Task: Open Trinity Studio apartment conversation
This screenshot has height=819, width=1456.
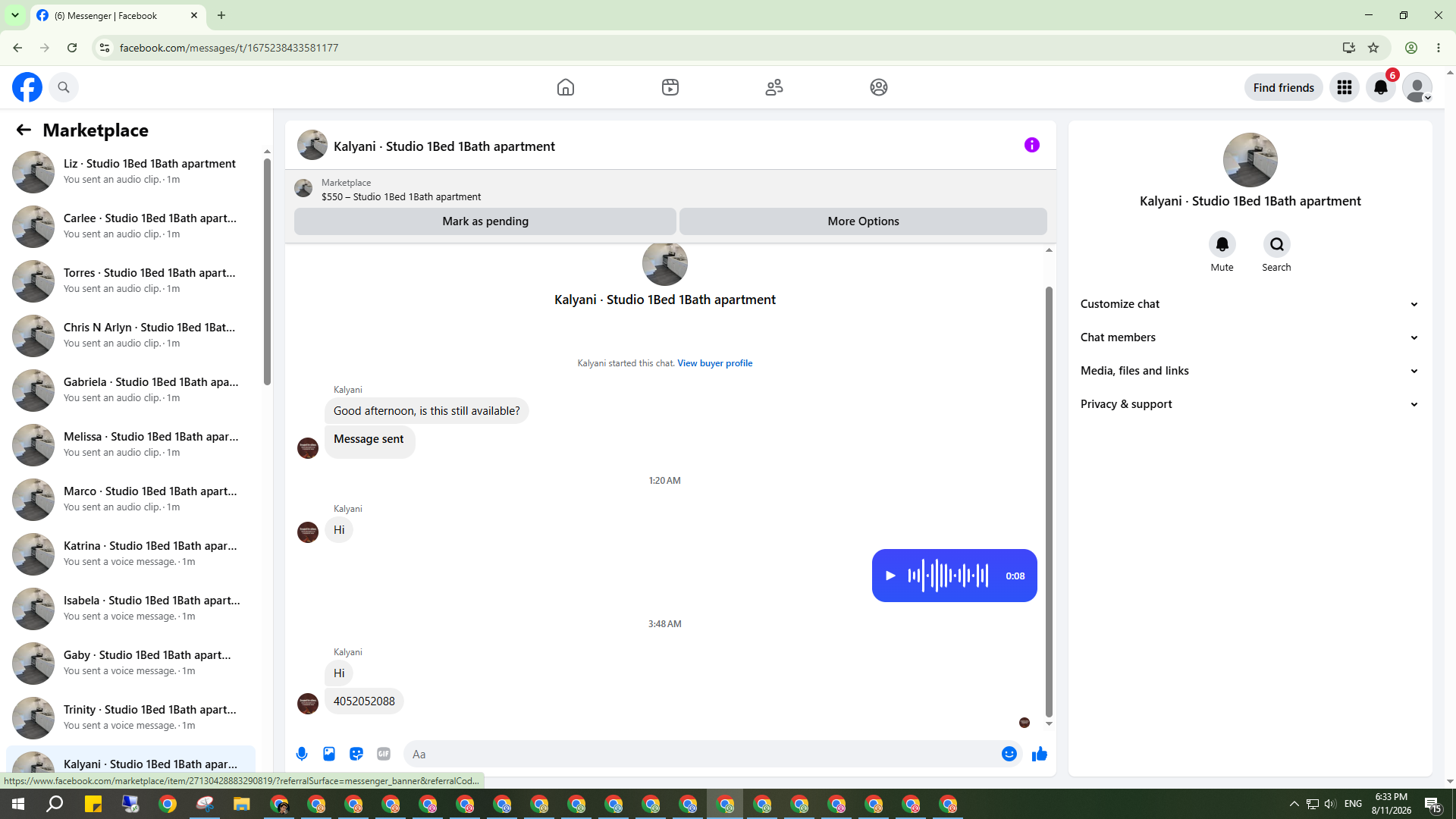Action: [130, 717]
